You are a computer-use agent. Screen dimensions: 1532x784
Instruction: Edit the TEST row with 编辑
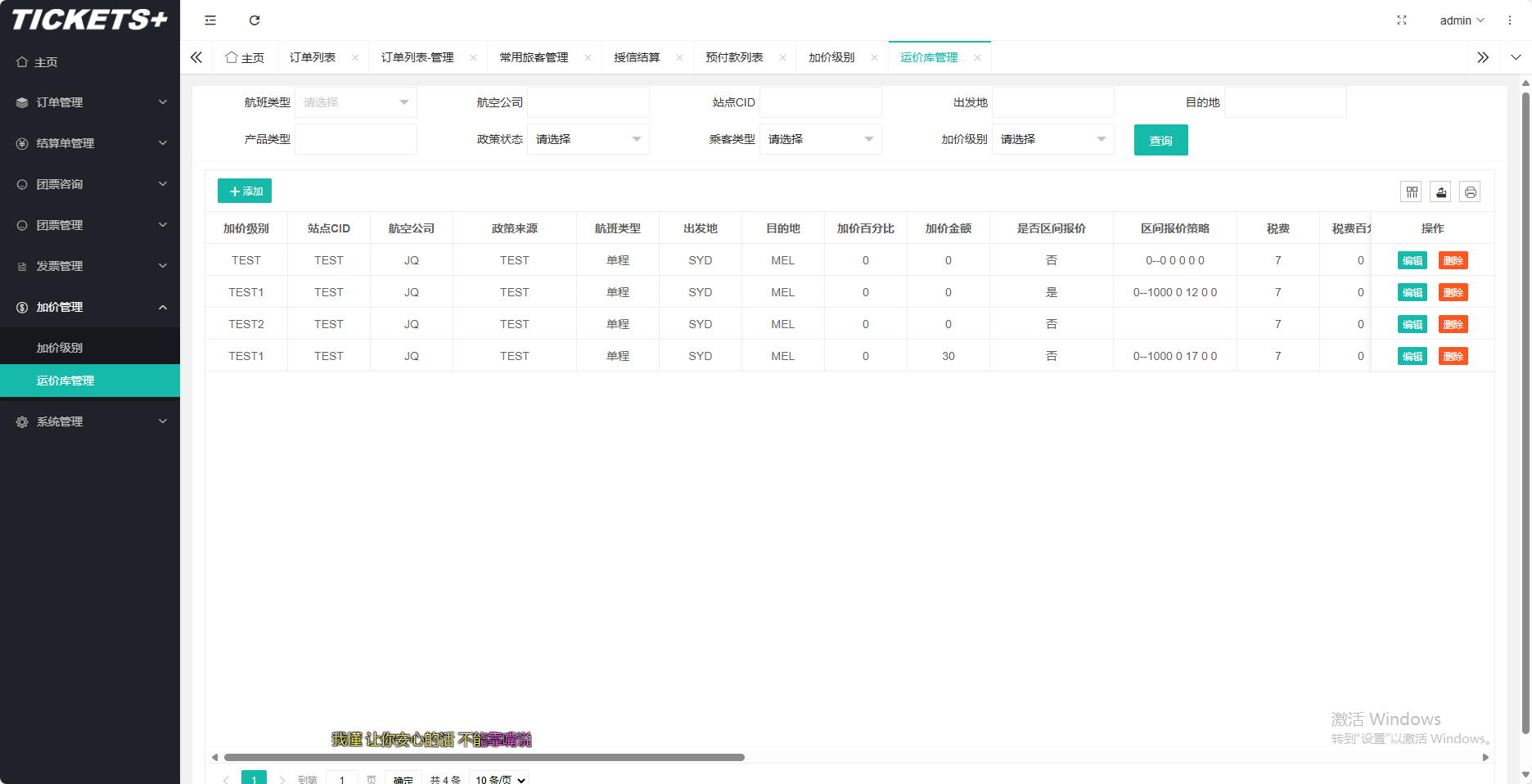pos(1413,260)
